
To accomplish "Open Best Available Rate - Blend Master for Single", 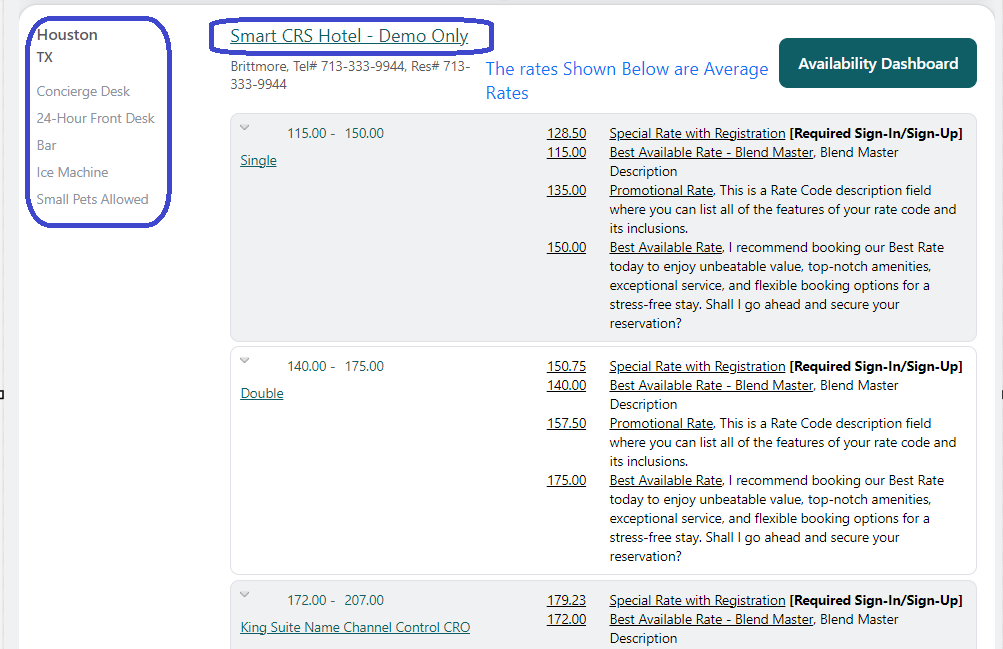I will (x=711, y=152).
